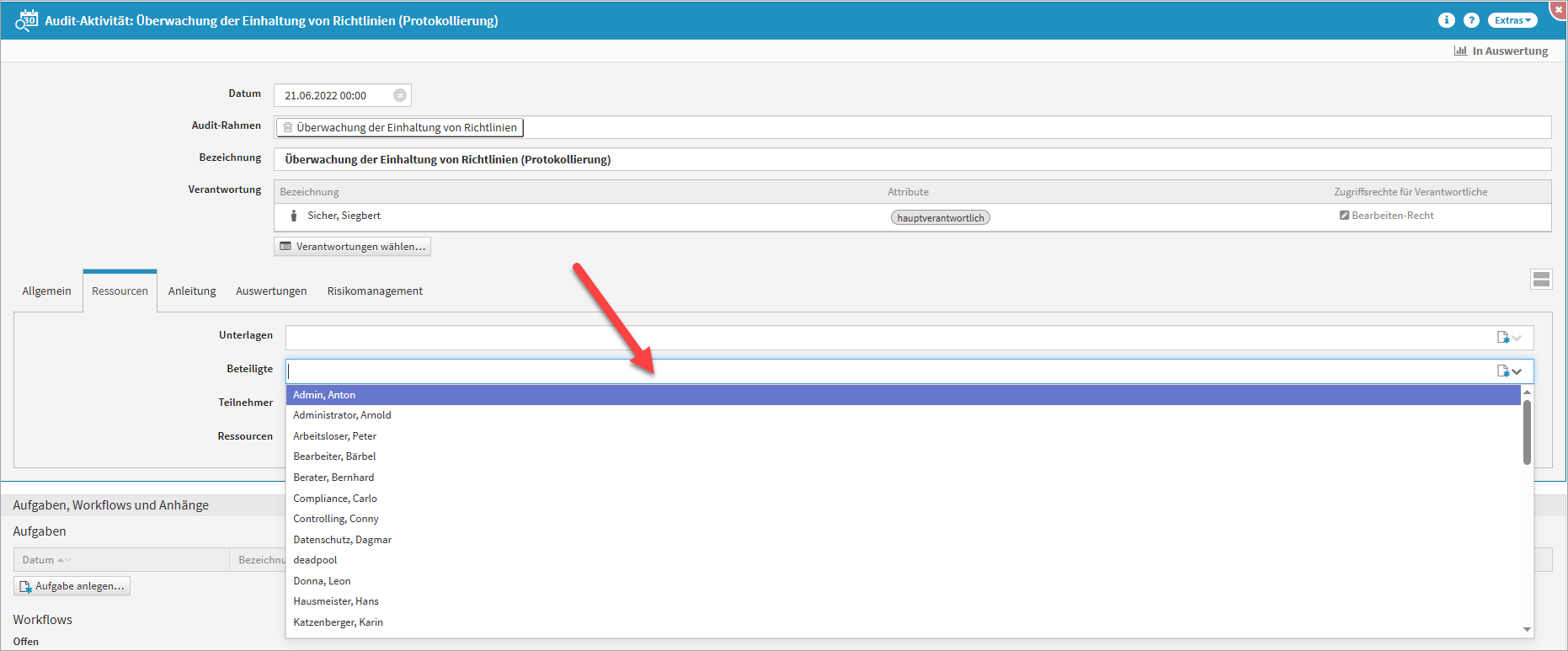Screen dimensions: 1568x651
Task: Click the Bezeichnung text input field
Action: 911,159
